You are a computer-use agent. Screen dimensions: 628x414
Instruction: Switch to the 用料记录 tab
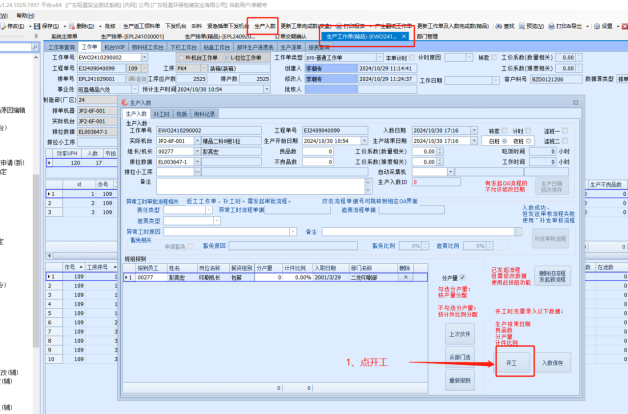point(204,114)
